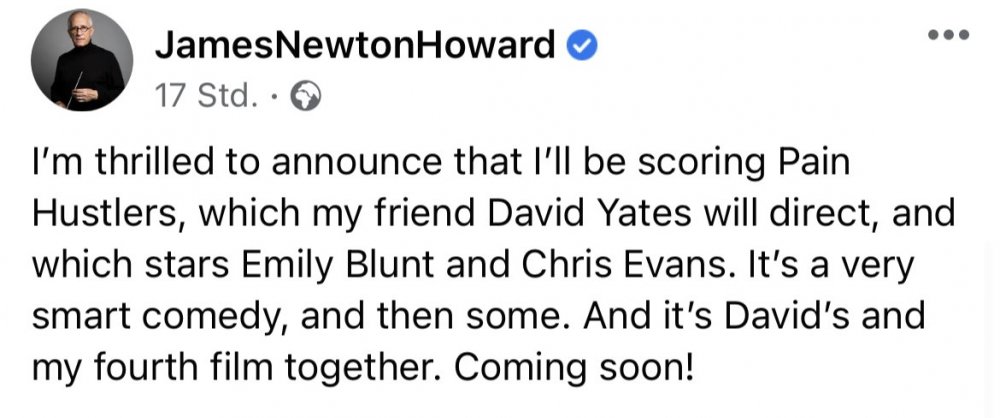The image size is (1000, 418).
Task: Click the word "announce" in the post
Action: 355,164
